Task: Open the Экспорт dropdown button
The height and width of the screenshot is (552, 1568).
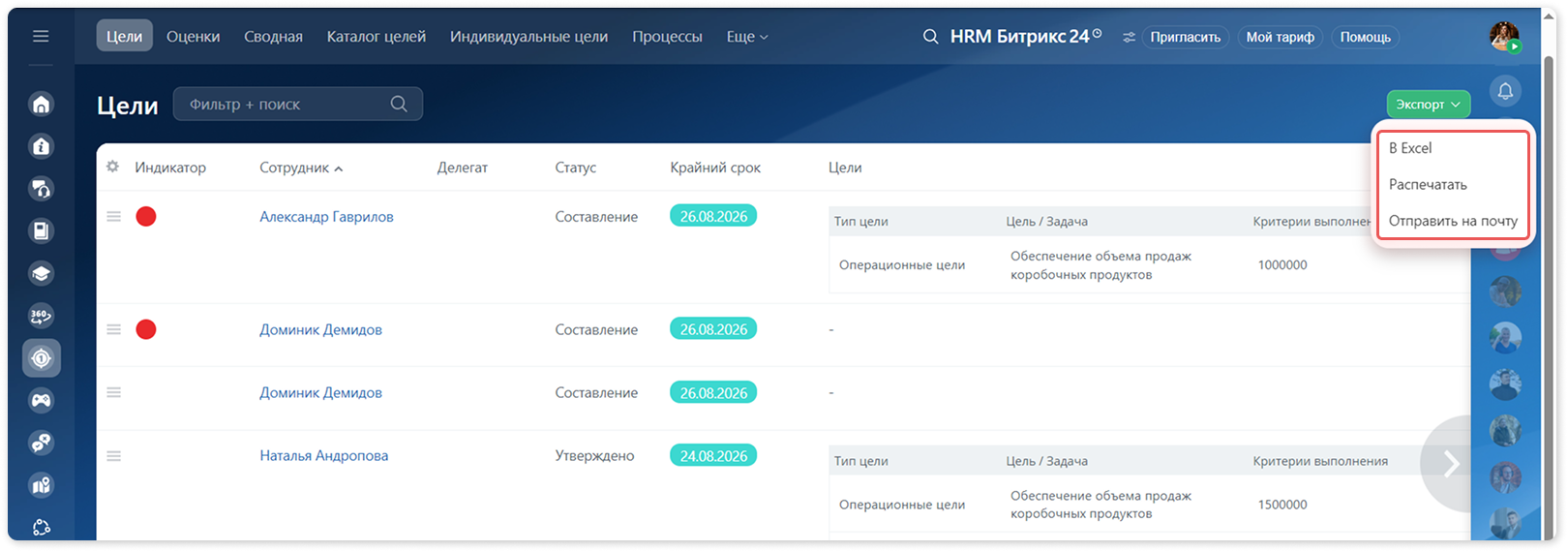Action: [1428, 105]
